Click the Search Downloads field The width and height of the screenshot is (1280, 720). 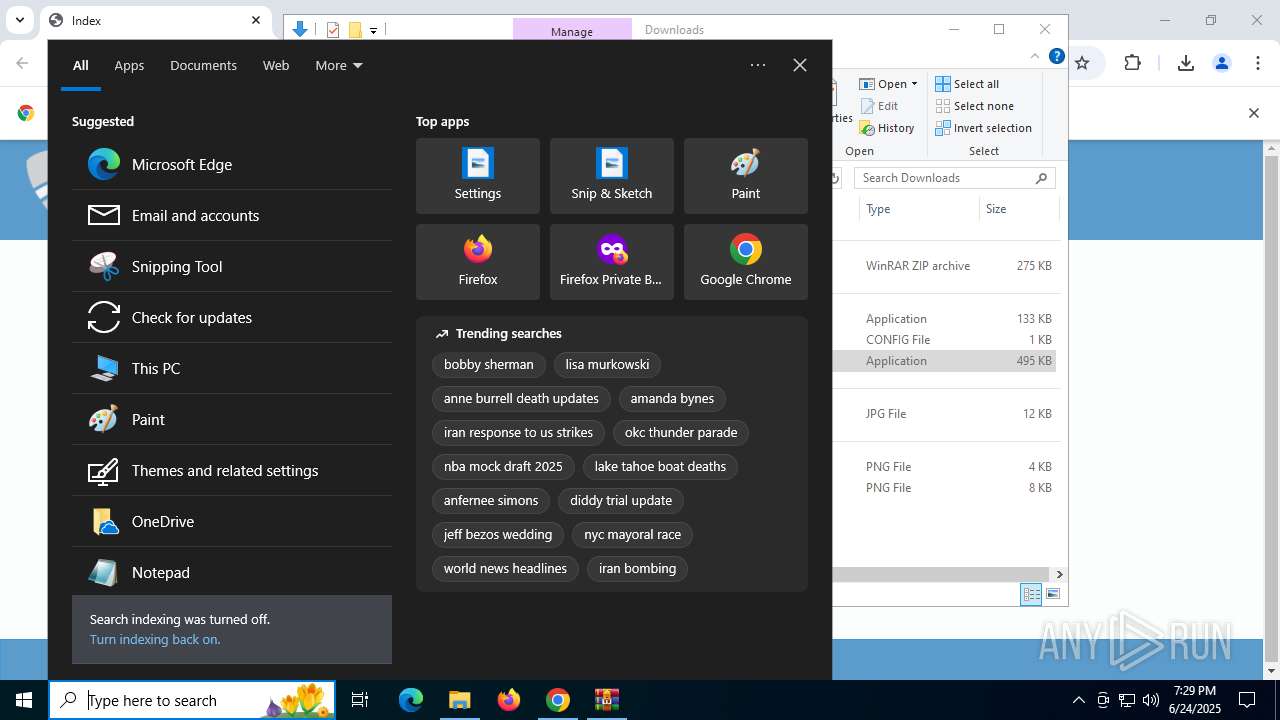tap(955, 178)
